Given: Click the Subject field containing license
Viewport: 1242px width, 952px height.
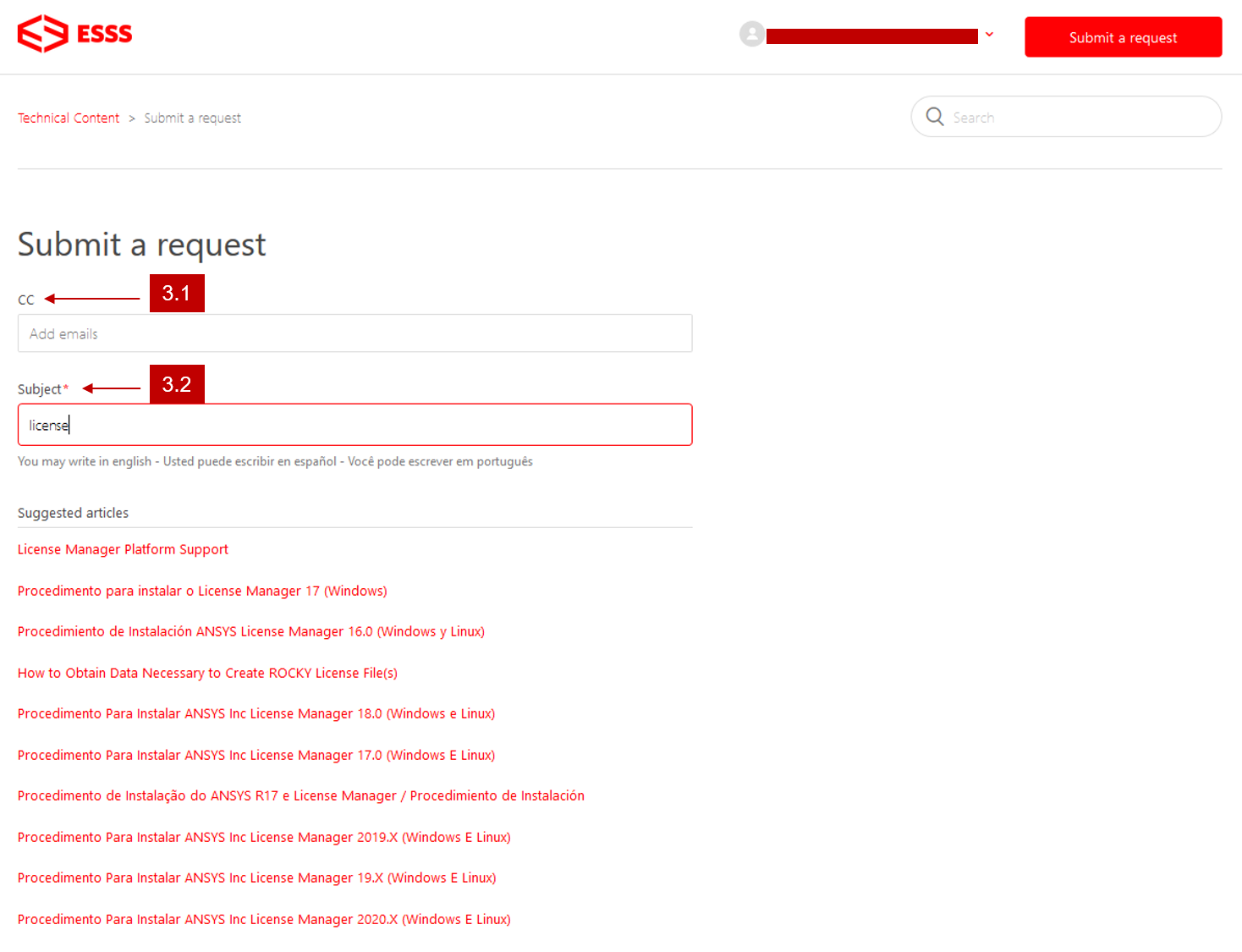Looking at the screenshot, I should coord(354,425).
